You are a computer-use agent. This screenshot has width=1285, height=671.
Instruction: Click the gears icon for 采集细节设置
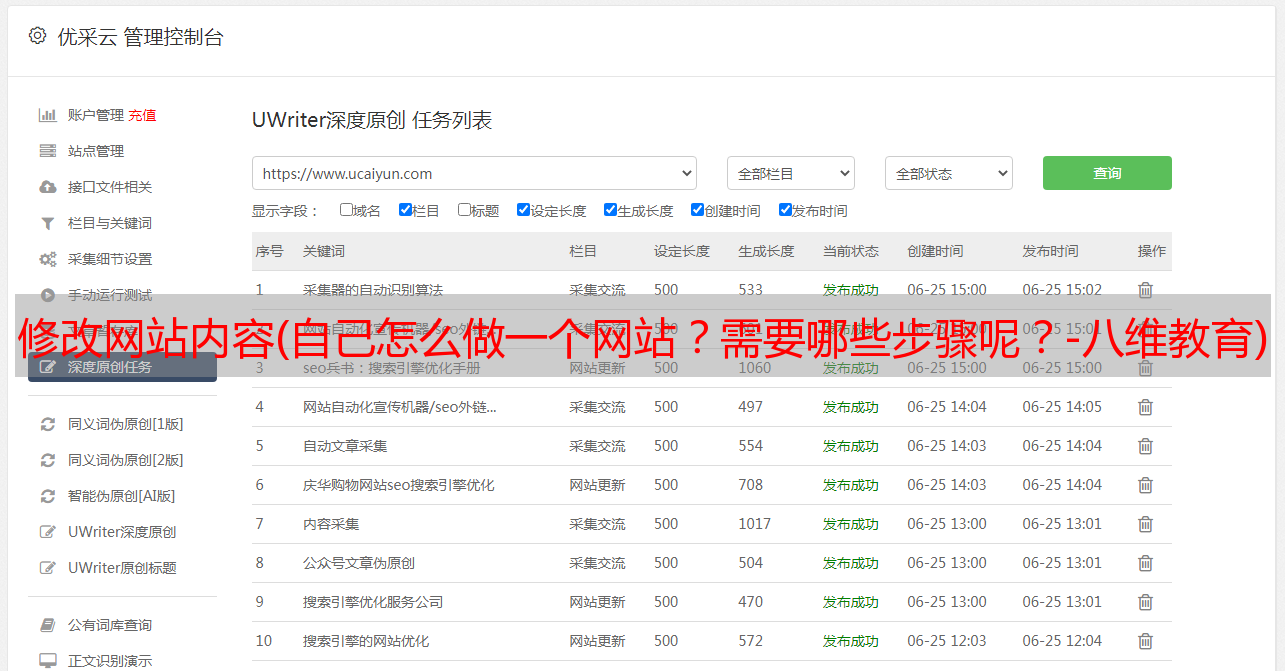[47, 259]
